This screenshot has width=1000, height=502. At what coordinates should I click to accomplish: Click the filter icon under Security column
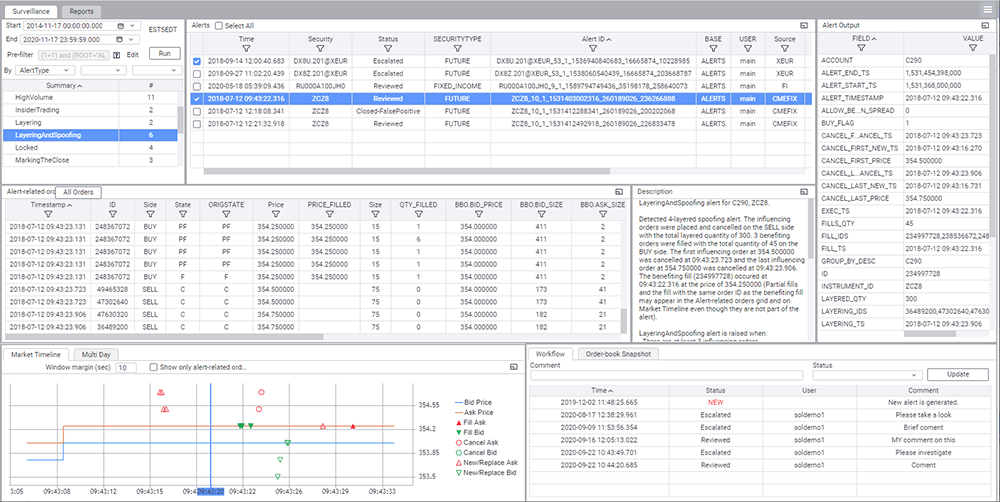click(x=320, y=48)
